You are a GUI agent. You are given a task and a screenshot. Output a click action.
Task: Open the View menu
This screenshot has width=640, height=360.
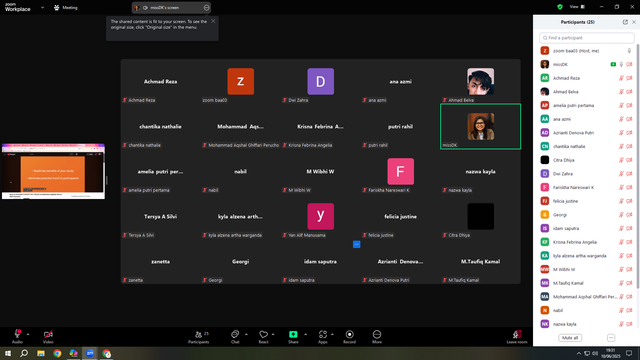[x=577, y=7]
